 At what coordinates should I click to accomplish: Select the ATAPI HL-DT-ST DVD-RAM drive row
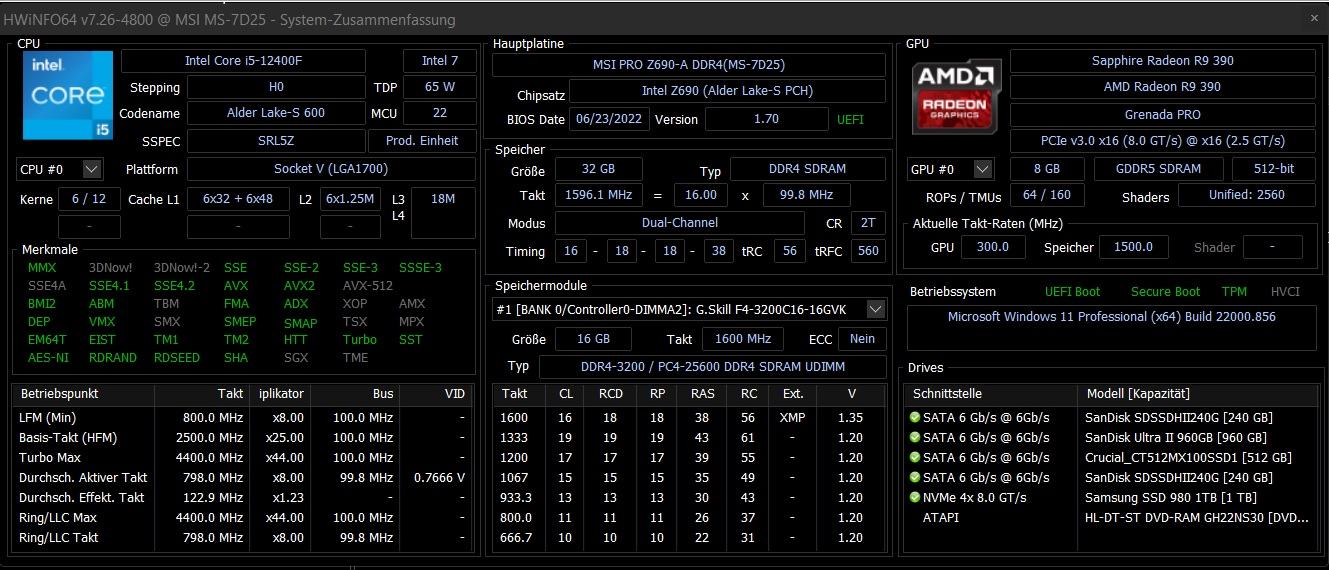[x=1111, y=517]
